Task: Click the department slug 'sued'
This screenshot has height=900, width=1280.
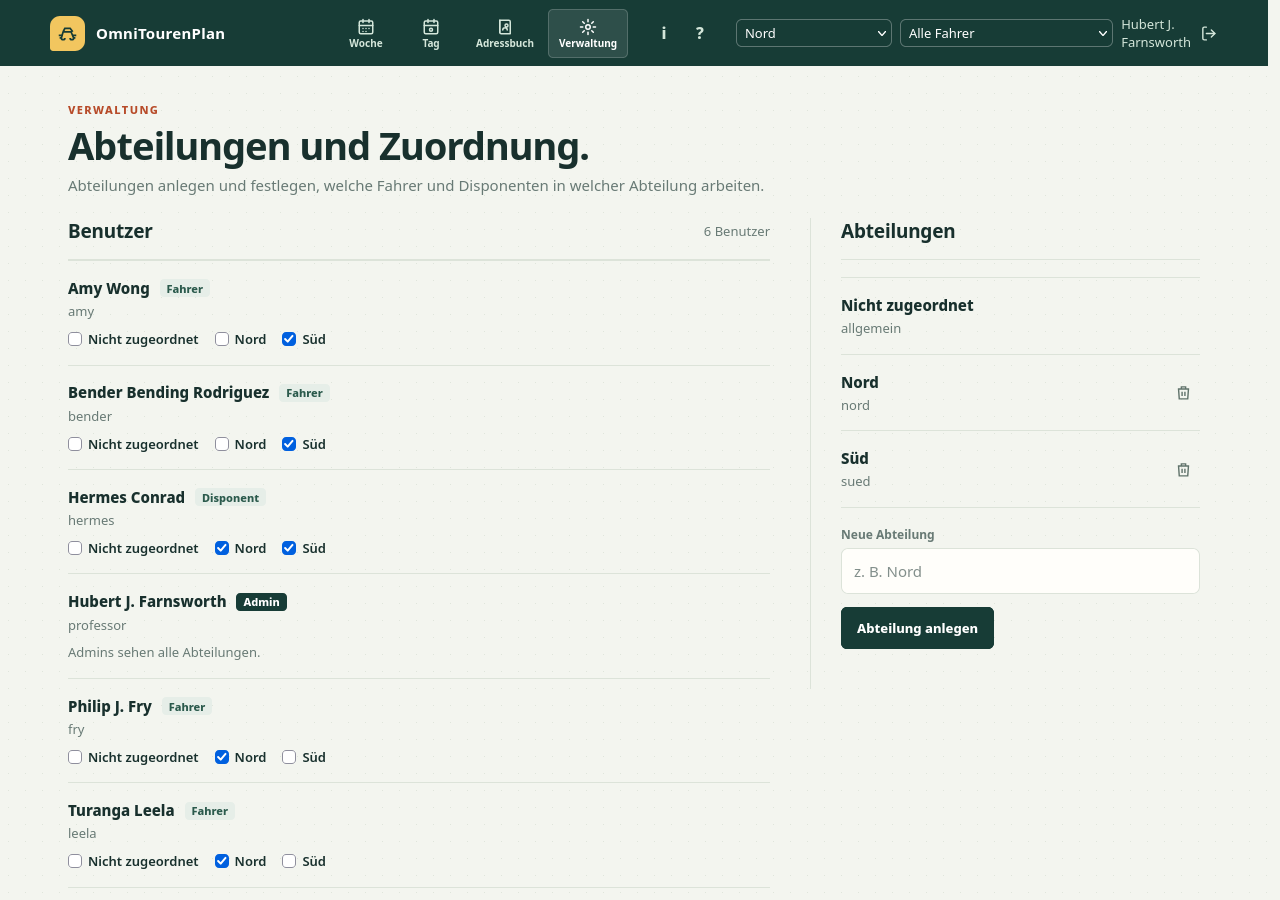Action: pyautogui.click(x=856, y=481)
